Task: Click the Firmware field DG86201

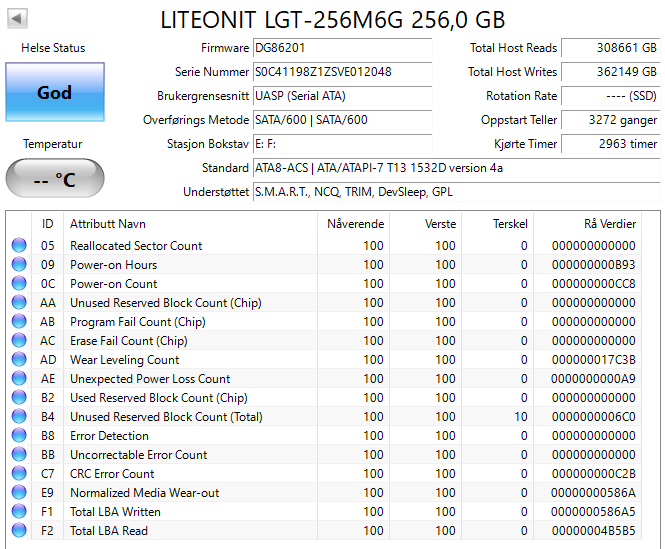Action: click(343, 48)
